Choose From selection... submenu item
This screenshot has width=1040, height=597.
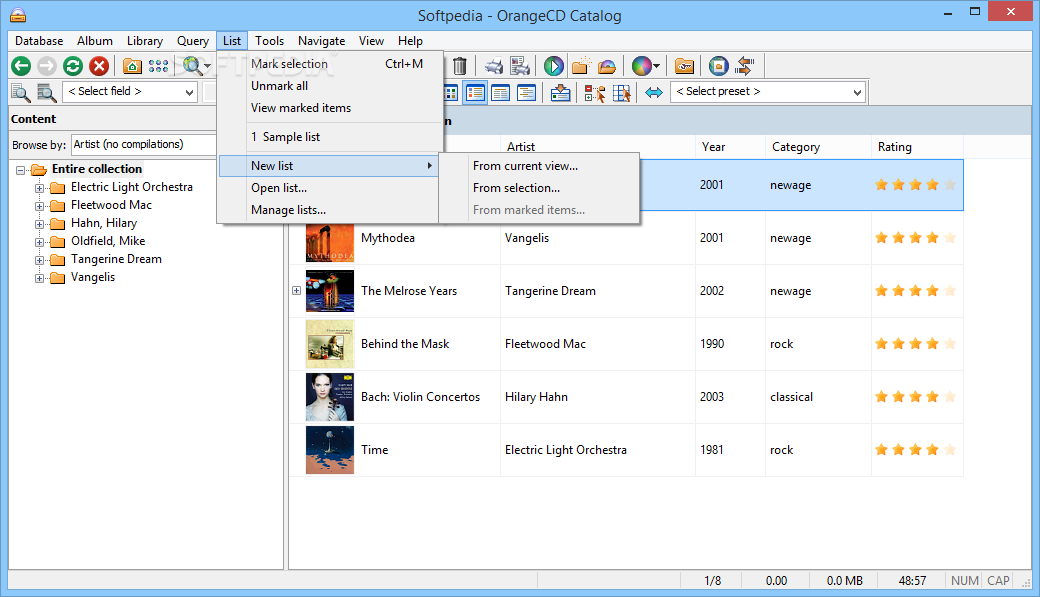pyautogui.click(x=539, y=188)
